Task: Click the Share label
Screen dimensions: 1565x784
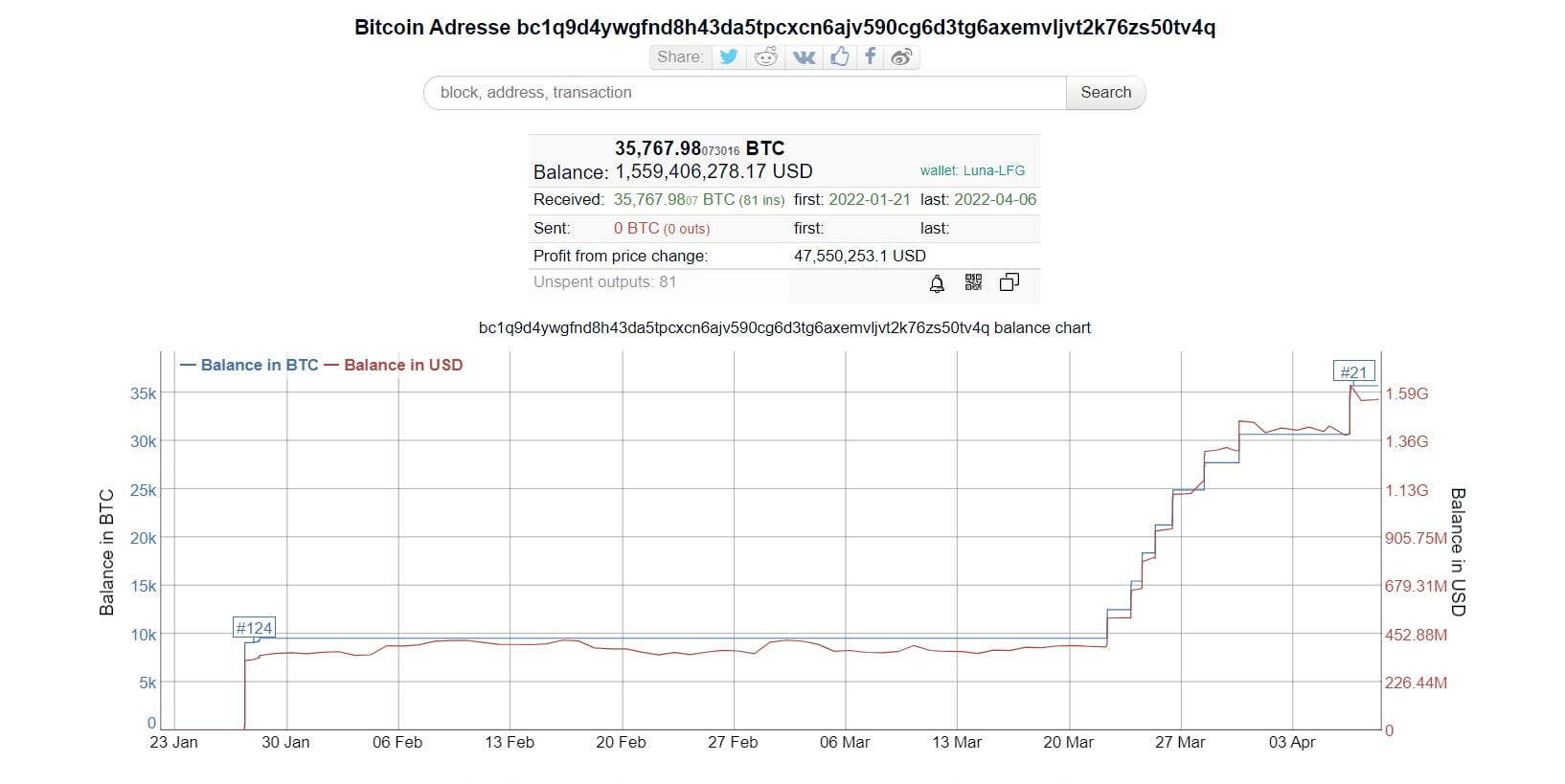Action: click(680, 56)
